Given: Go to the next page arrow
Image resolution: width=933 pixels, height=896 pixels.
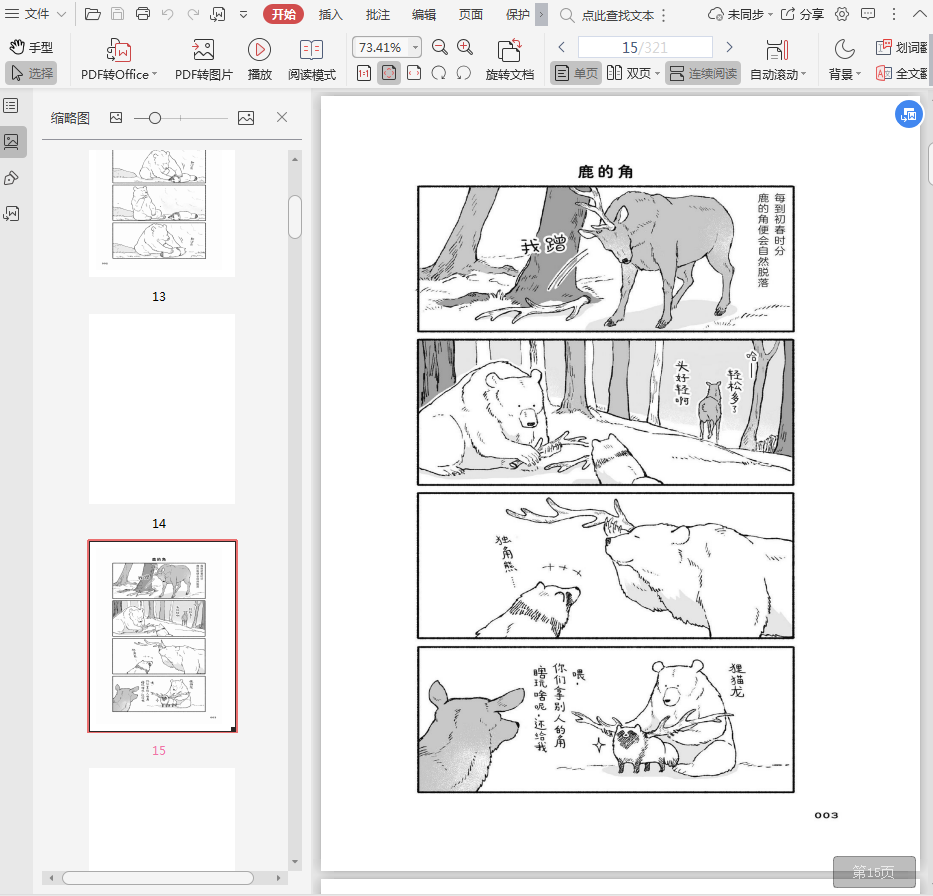Looking at the screenshot, I should (730, 47).
